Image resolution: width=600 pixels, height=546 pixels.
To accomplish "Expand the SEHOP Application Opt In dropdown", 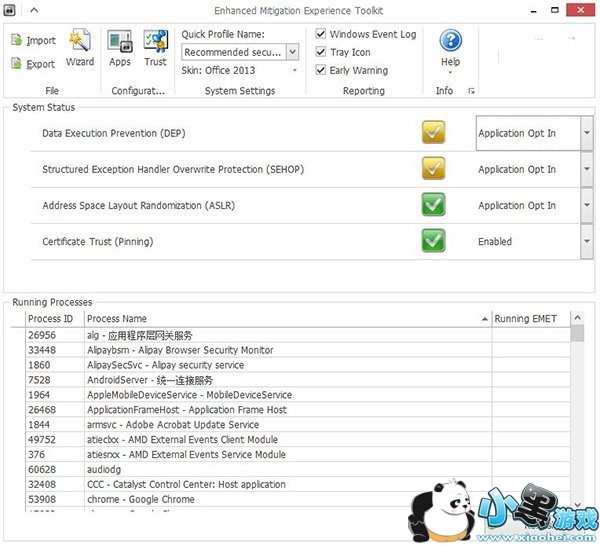I will (586, 169).
